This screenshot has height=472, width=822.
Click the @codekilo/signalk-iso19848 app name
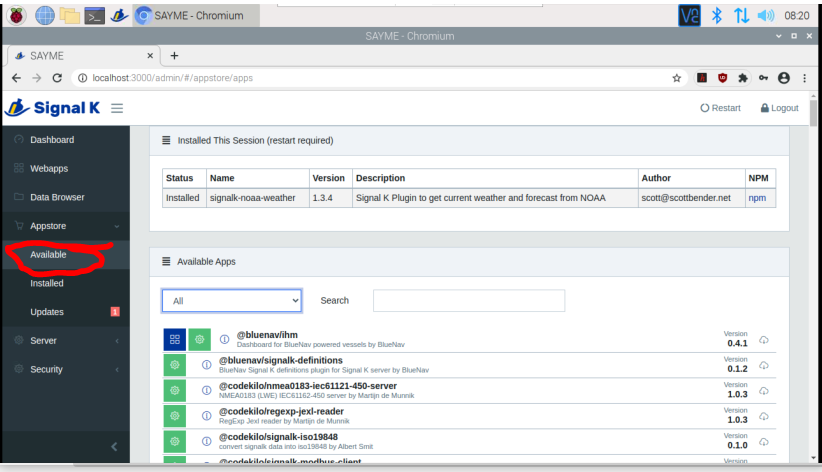pos(278,437)
